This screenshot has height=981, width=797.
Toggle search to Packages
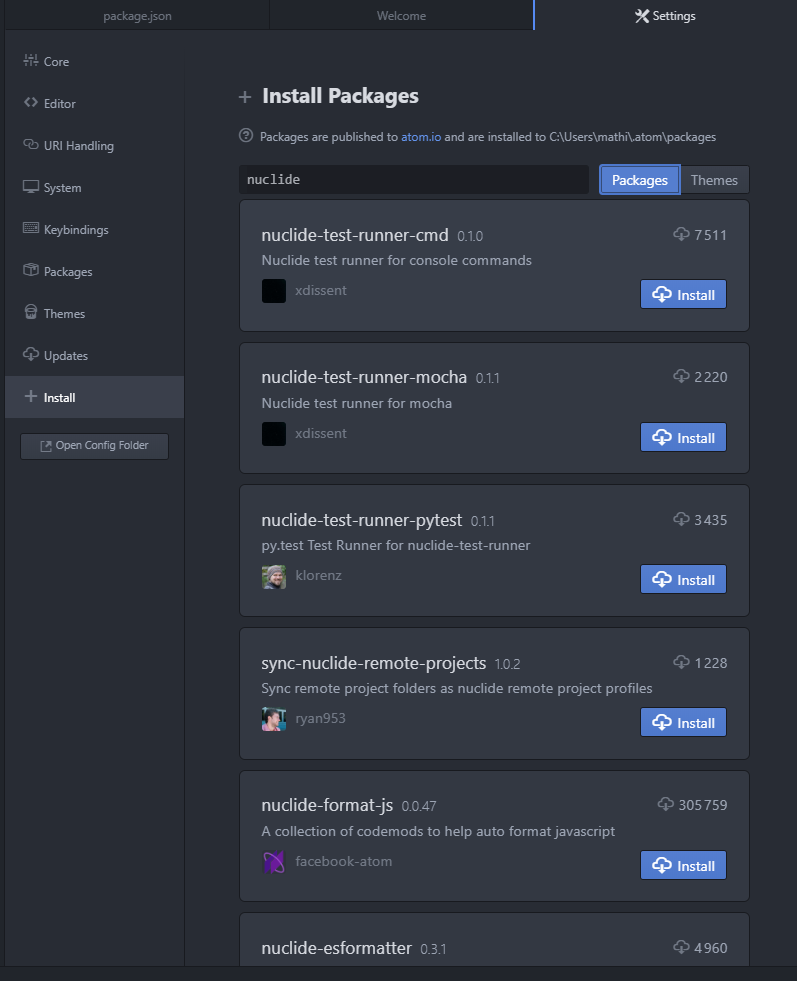[639, 180]
